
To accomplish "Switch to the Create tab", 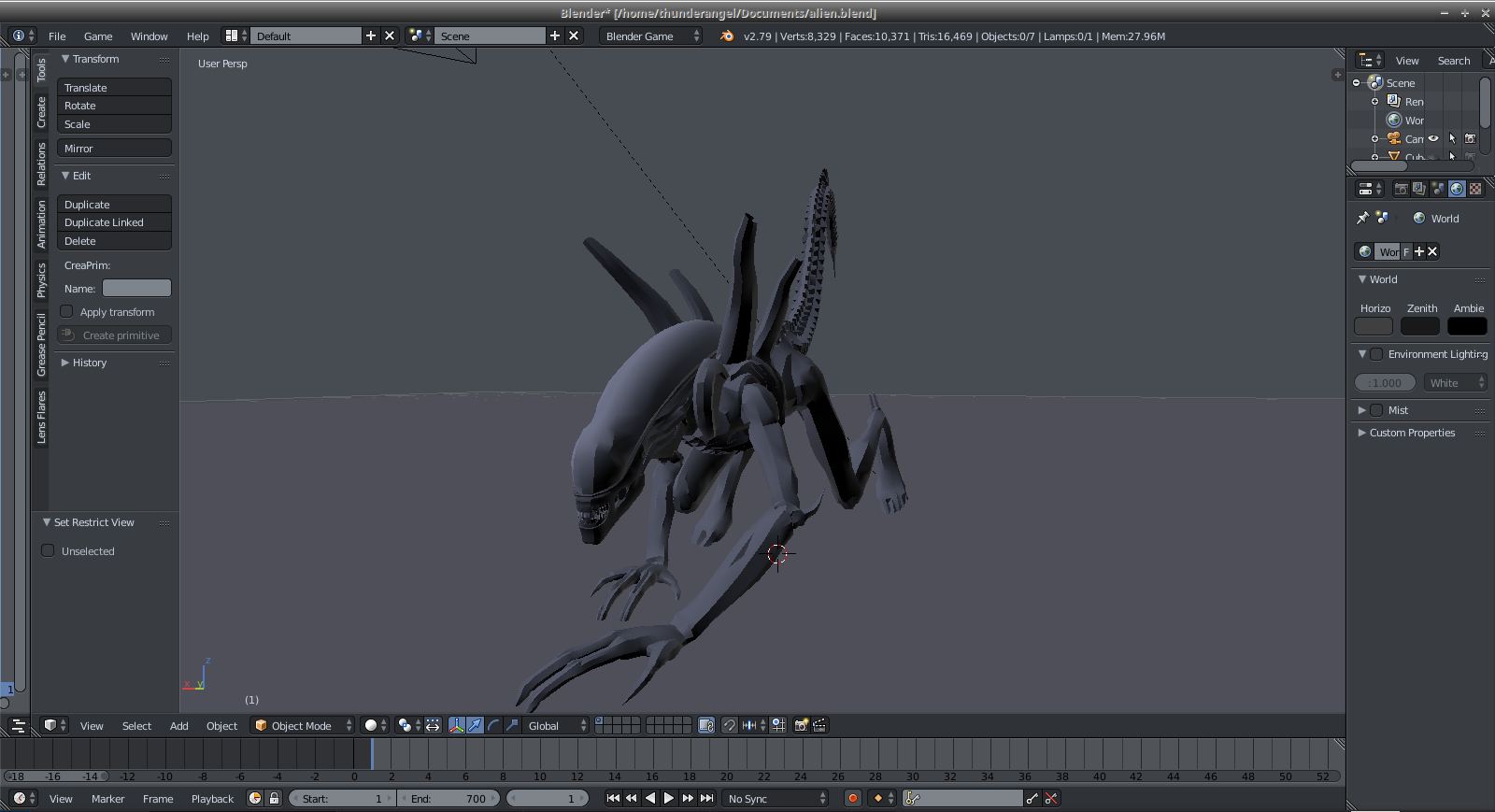I will pos(41,112).
